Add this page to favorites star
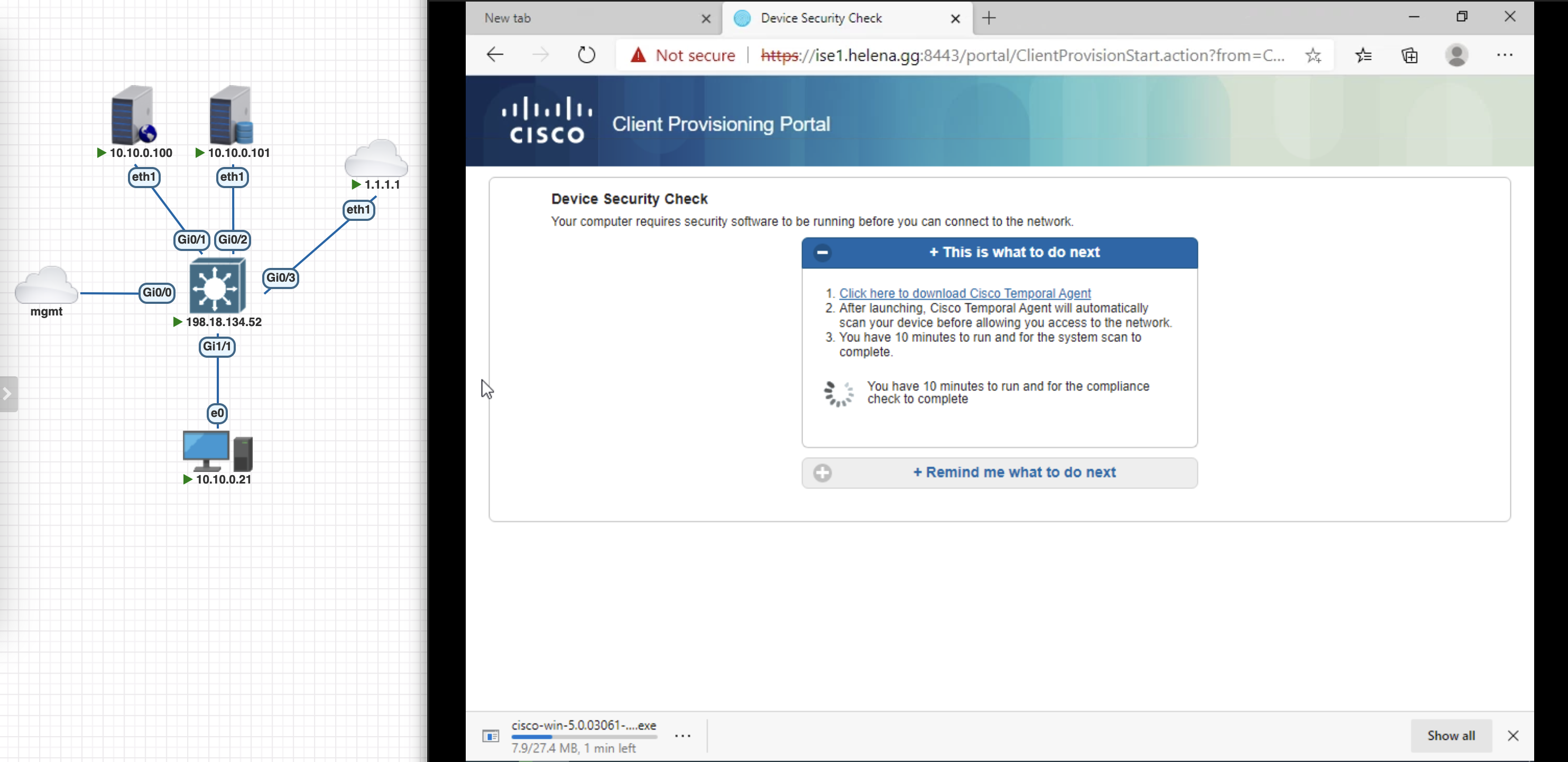 pos(1313,55)
